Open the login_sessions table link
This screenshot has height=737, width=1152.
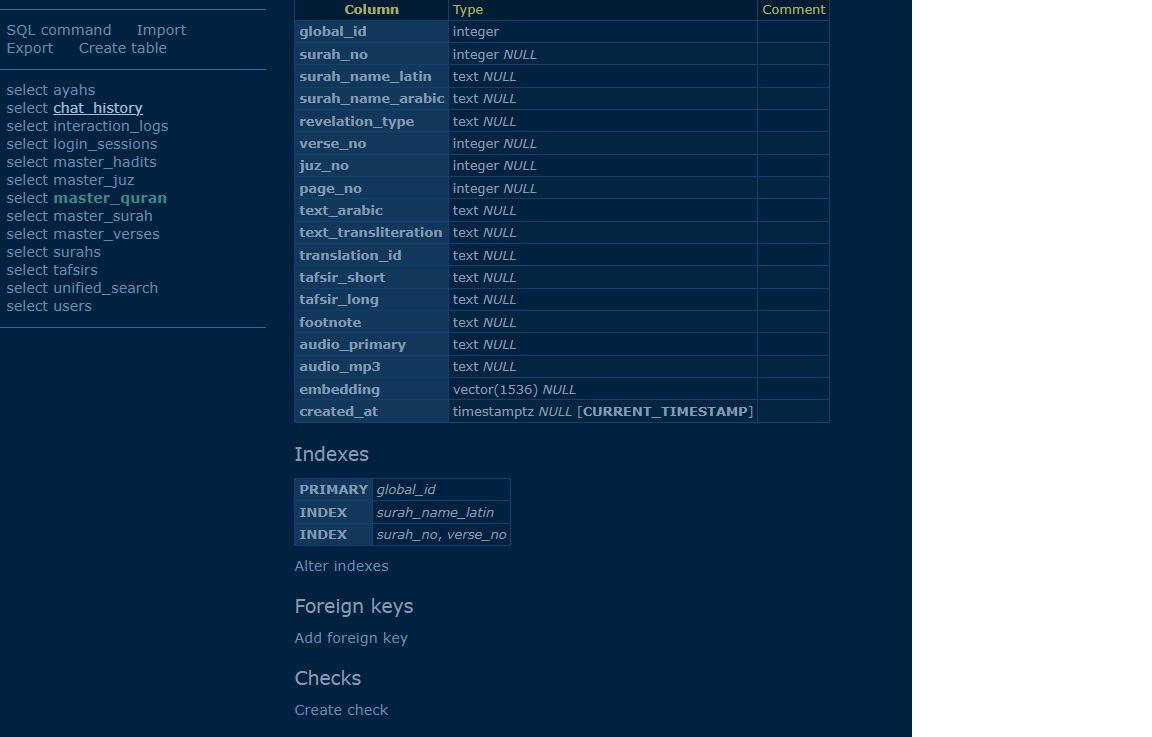click(105, 144)
